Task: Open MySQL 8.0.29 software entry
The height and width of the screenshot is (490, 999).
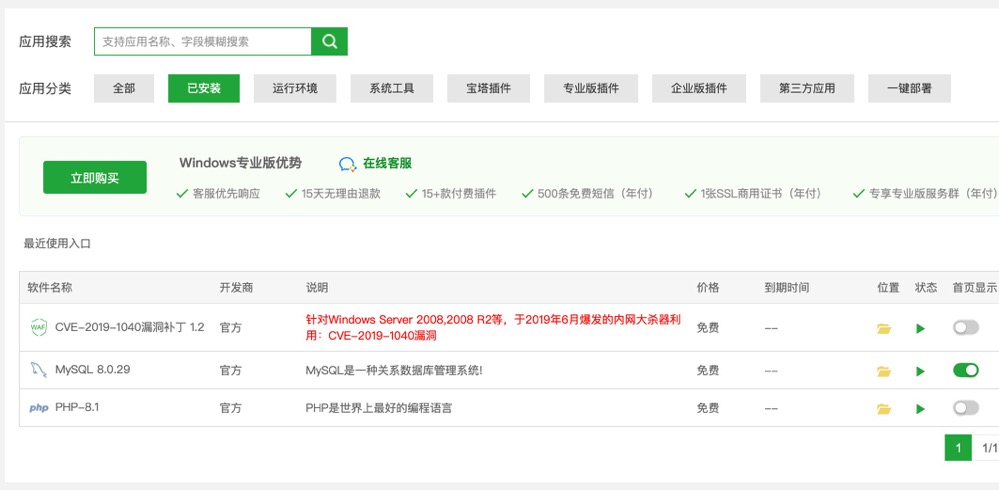Action: [92, 370]
